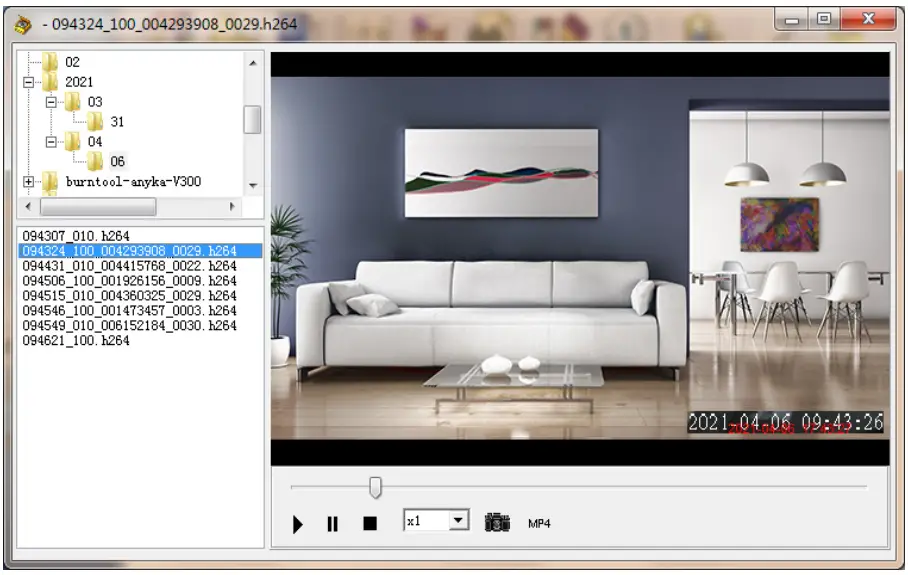Select file 094546_100_001473457_0003.h264
This screenshot has width=908, height=575.
pos(130,311)
